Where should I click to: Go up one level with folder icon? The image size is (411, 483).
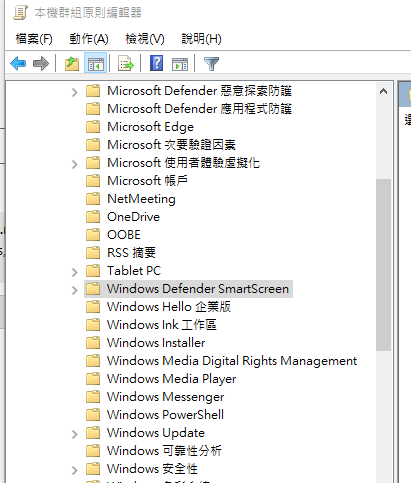point(72,63)
